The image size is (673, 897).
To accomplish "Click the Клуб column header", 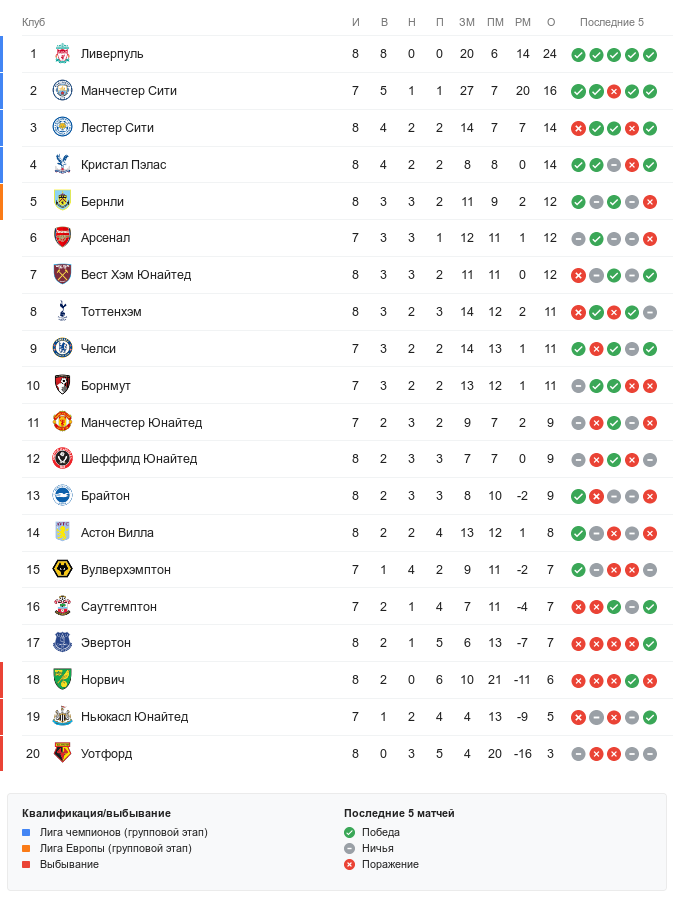I will (x=33, y=22).
